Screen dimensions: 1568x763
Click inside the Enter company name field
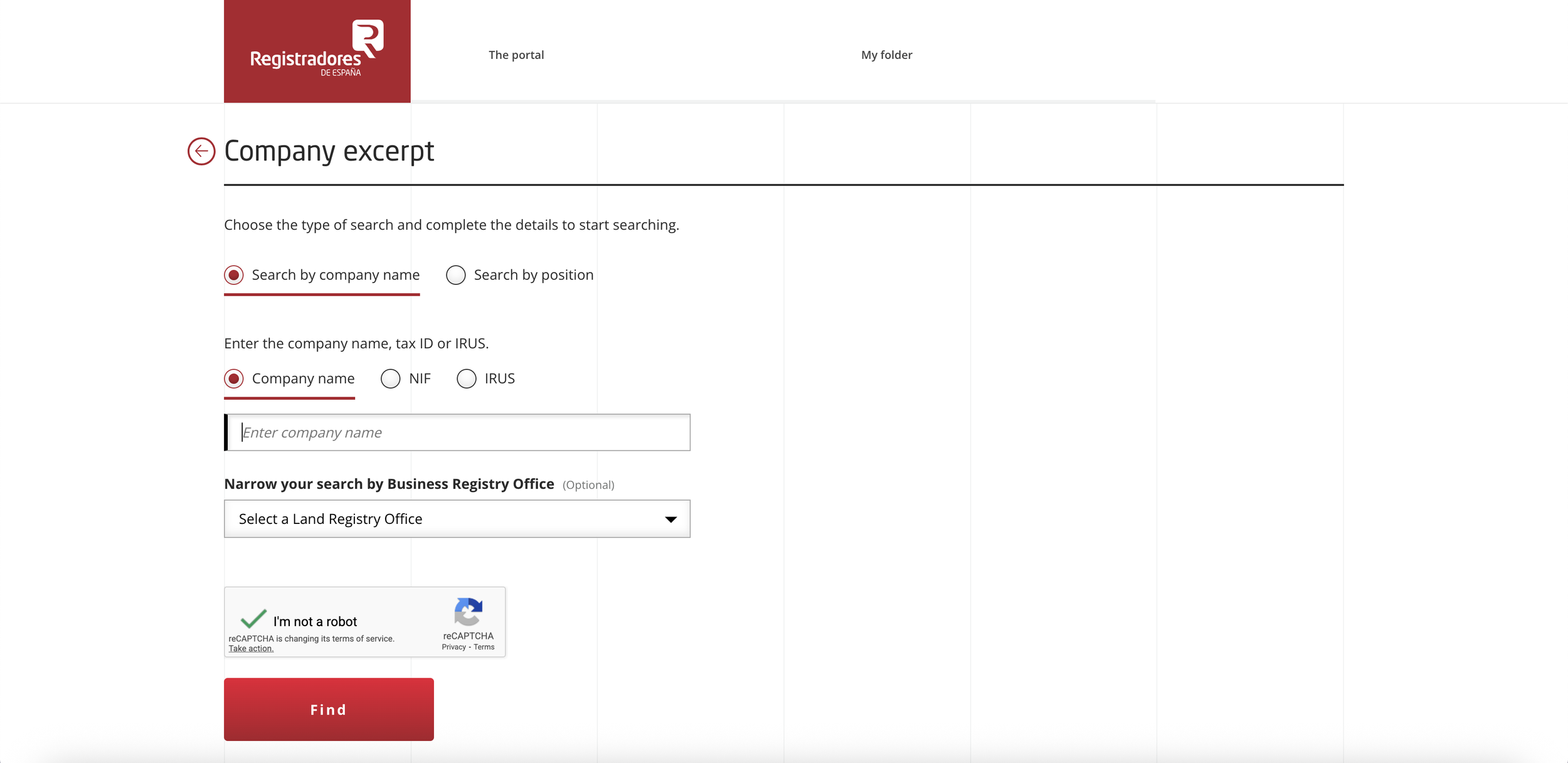457,432
